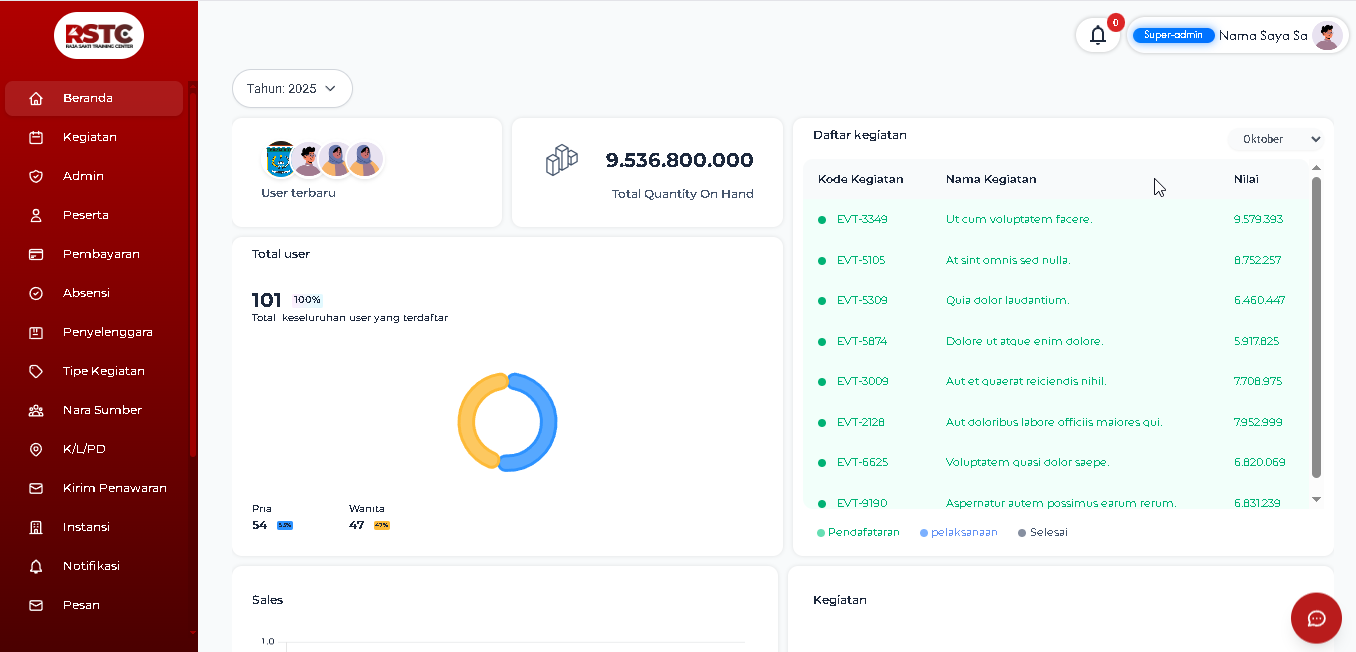Viewport: 1356px width, 652px height.
Task: Click the notification bell in the top bar
Action: coord(1098,34)
